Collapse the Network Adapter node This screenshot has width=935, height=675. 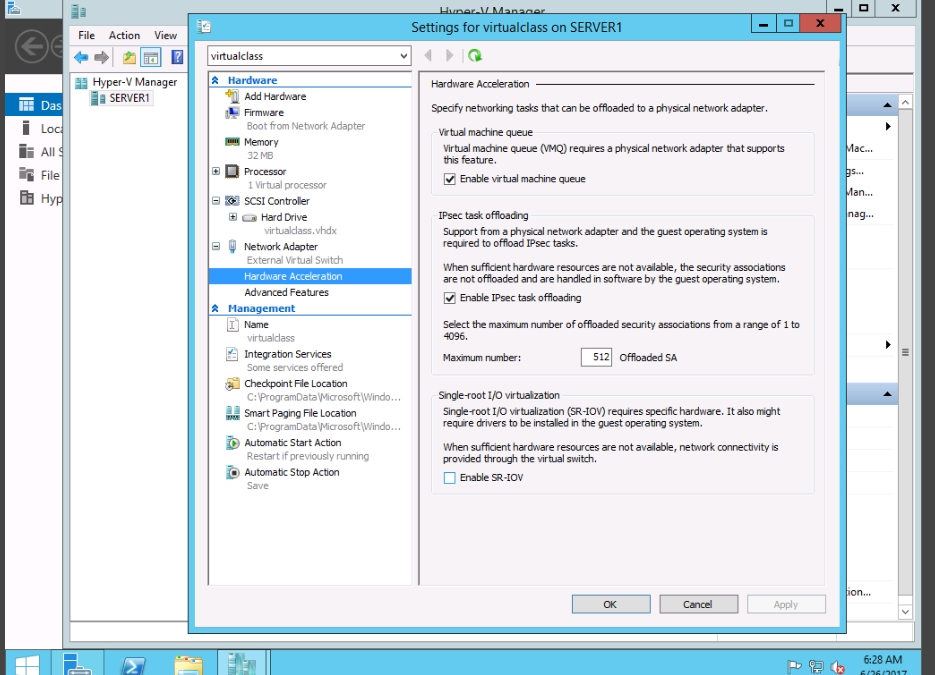[x=216, y=246]
